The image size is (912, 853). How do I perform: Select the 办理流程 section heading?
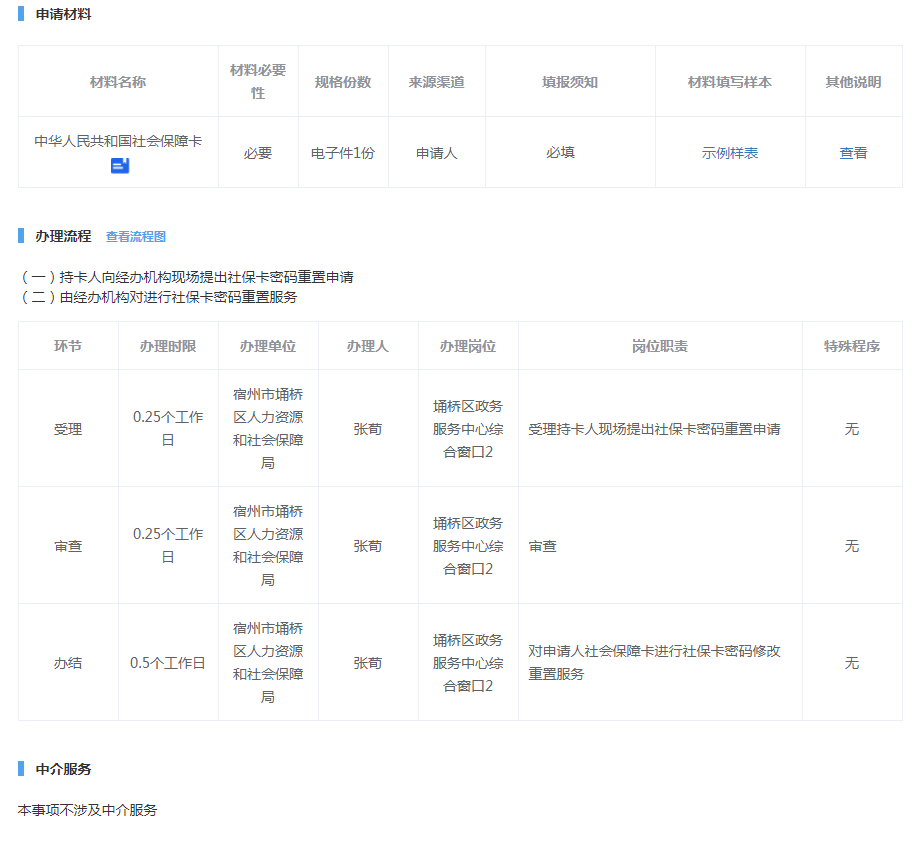tap(63, 236)
